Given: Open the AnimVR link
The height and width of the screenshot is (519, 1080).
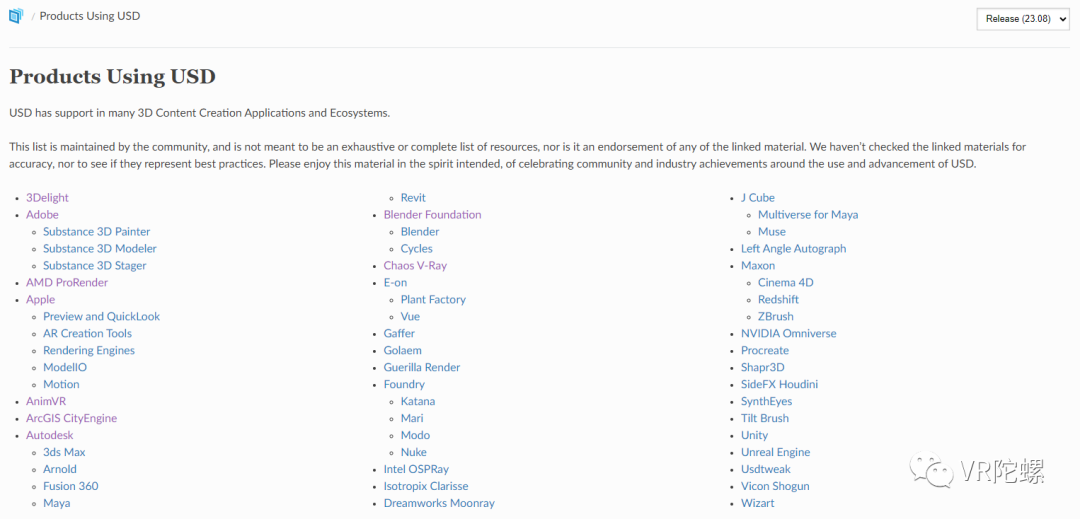Looking at the screenshot, I should click(46, 401).
